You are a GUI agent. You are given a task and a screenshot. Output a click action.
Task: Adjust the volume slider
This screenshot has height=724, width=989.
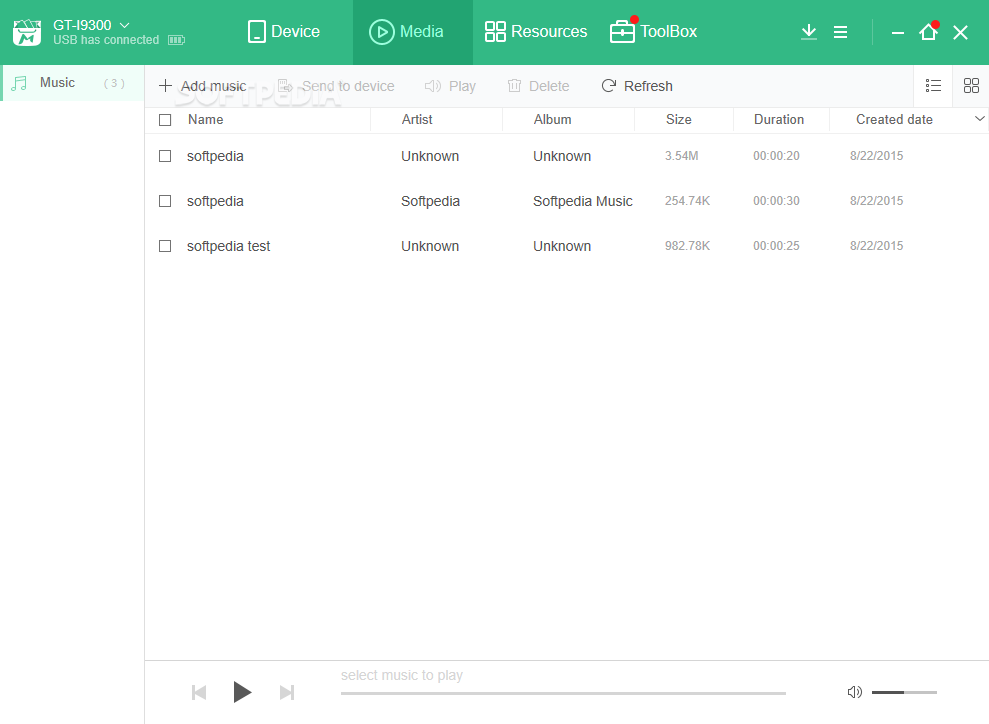[904, 692]
